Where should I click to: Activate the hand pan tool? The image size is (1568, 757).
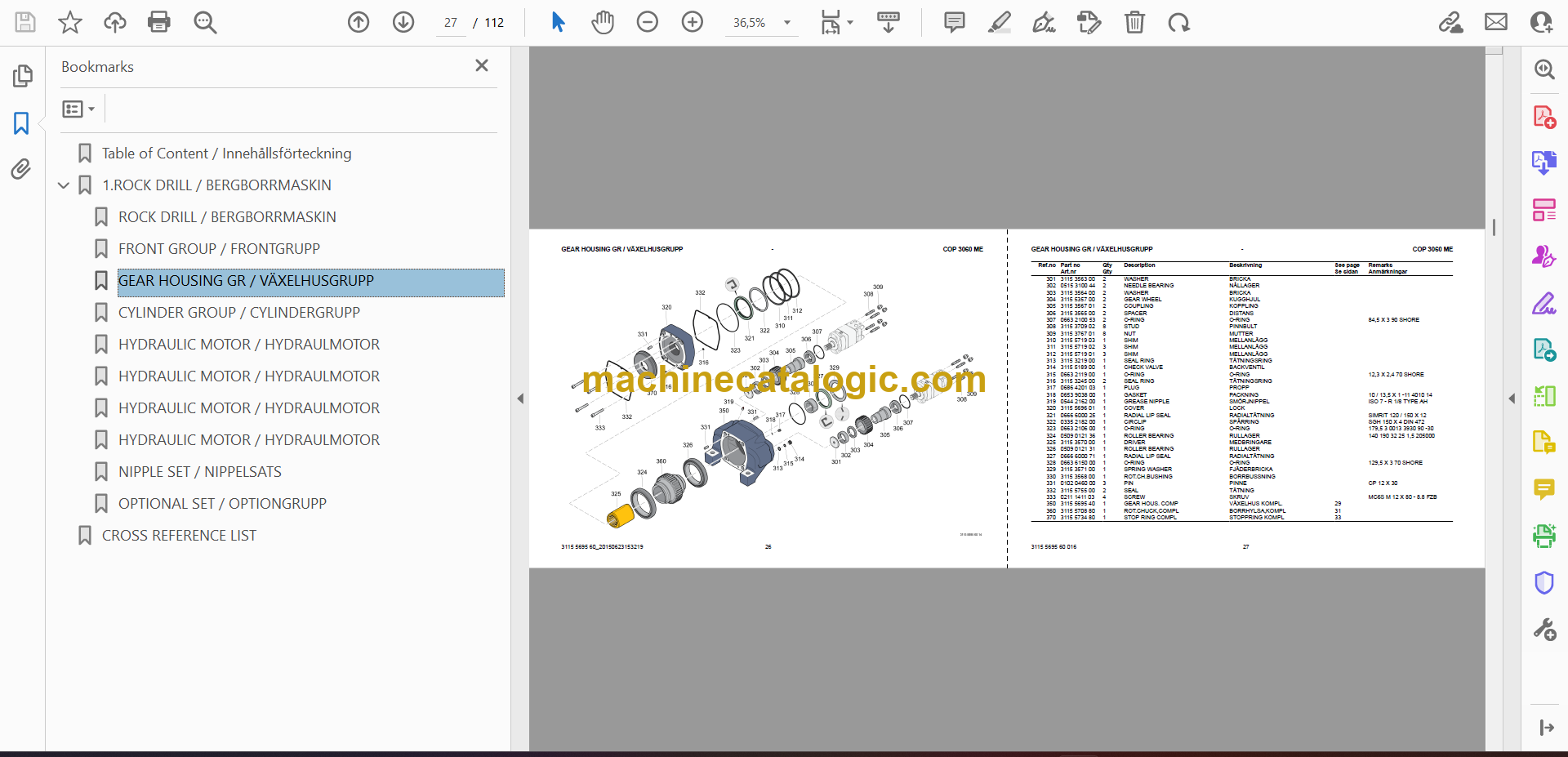click(x=603, y=22)
